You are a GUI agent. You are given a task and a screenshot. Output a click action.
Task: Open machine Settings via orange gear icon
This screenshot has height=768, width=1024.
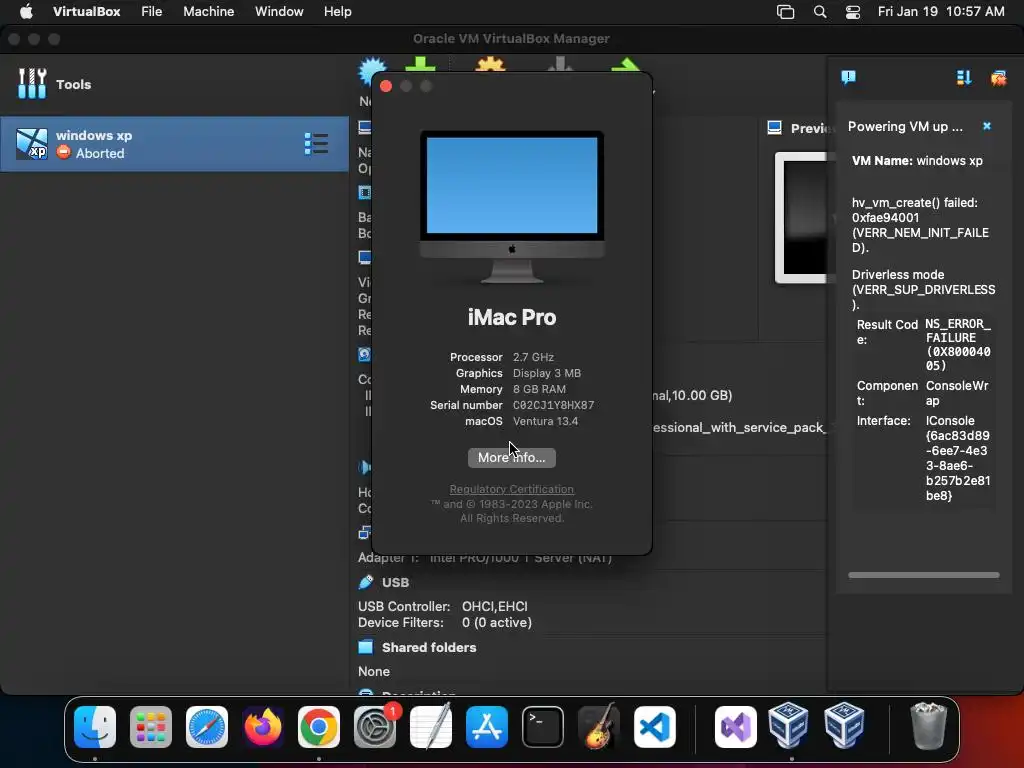tap(491, 65)
